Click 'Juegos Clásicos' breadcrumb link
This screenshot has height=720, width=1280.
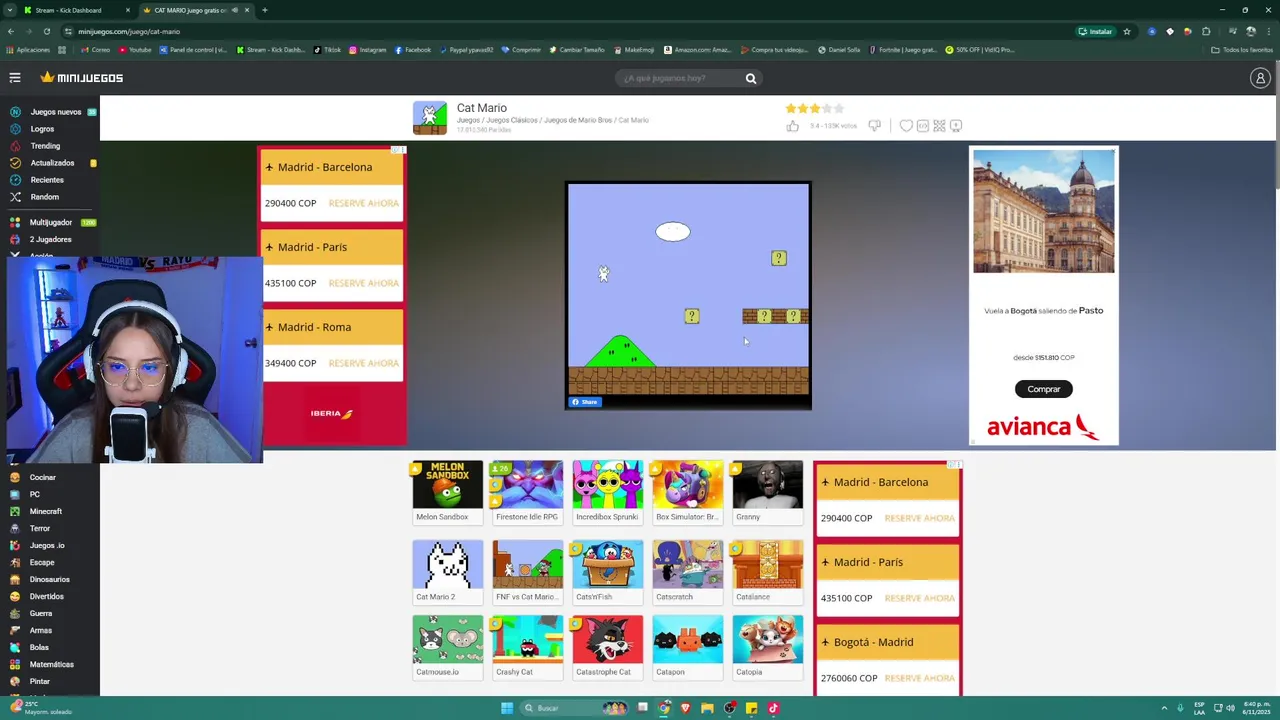tap(511, 120)
